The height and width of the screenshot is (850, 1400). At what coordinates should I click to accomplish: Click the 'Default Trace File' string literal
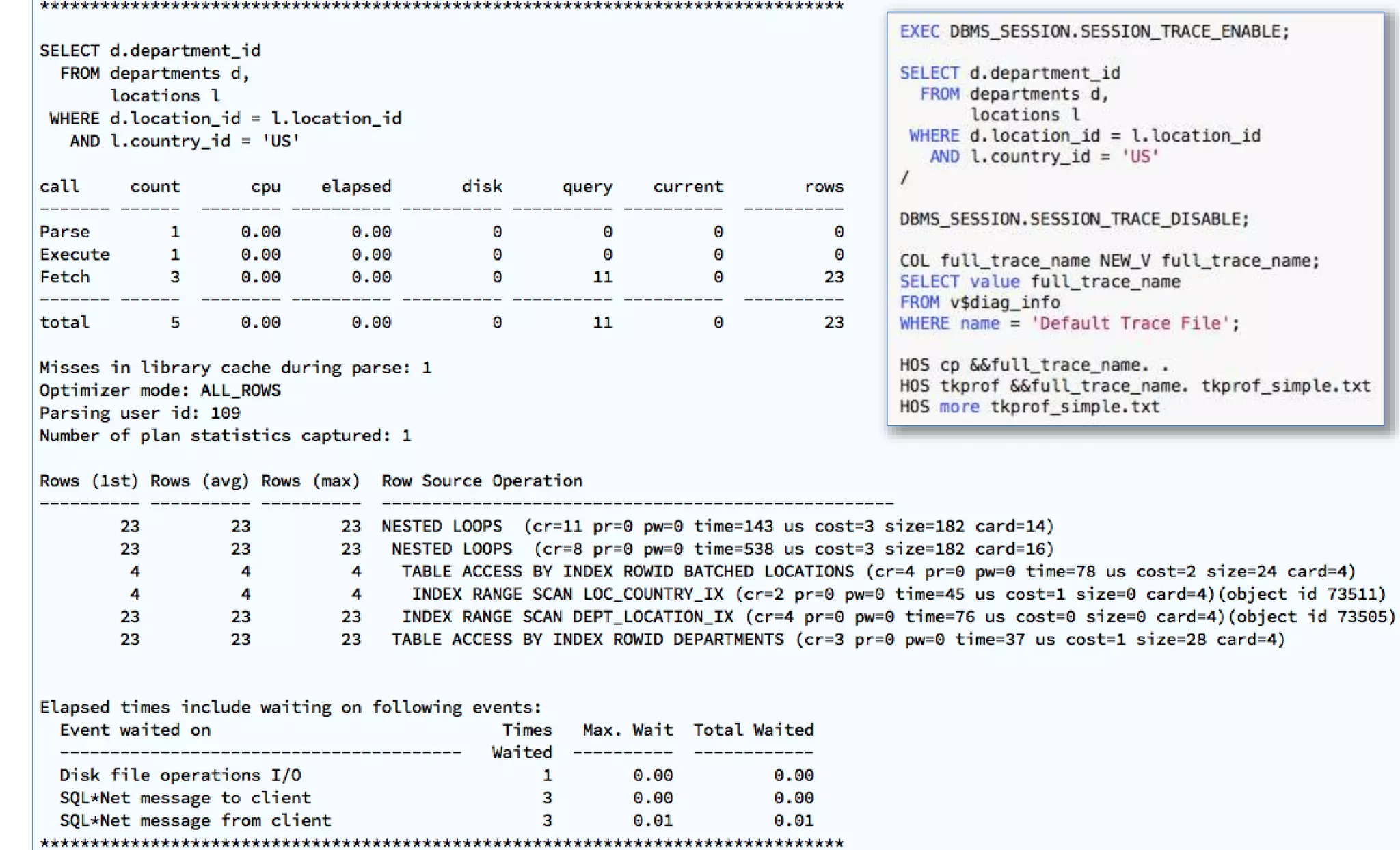(1131, 323)
